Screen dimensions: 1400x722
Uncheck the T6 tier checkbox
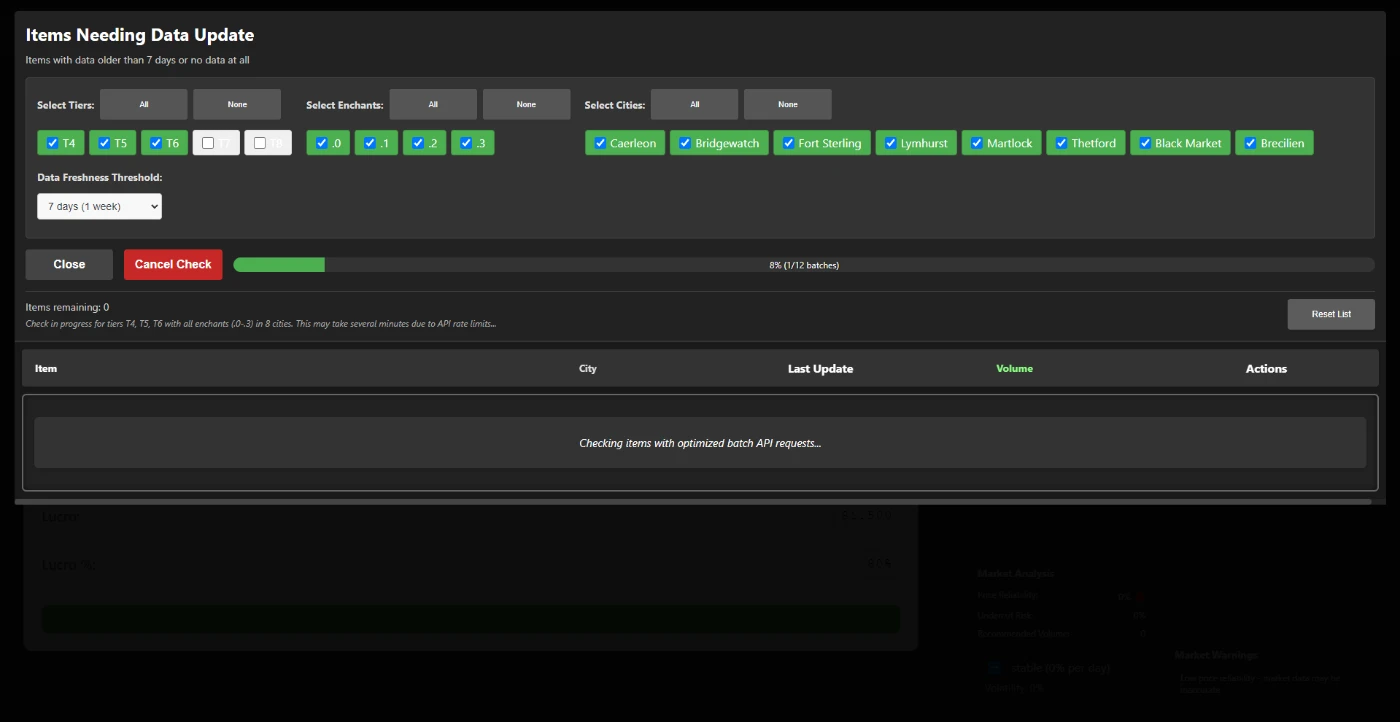point(156,143)
